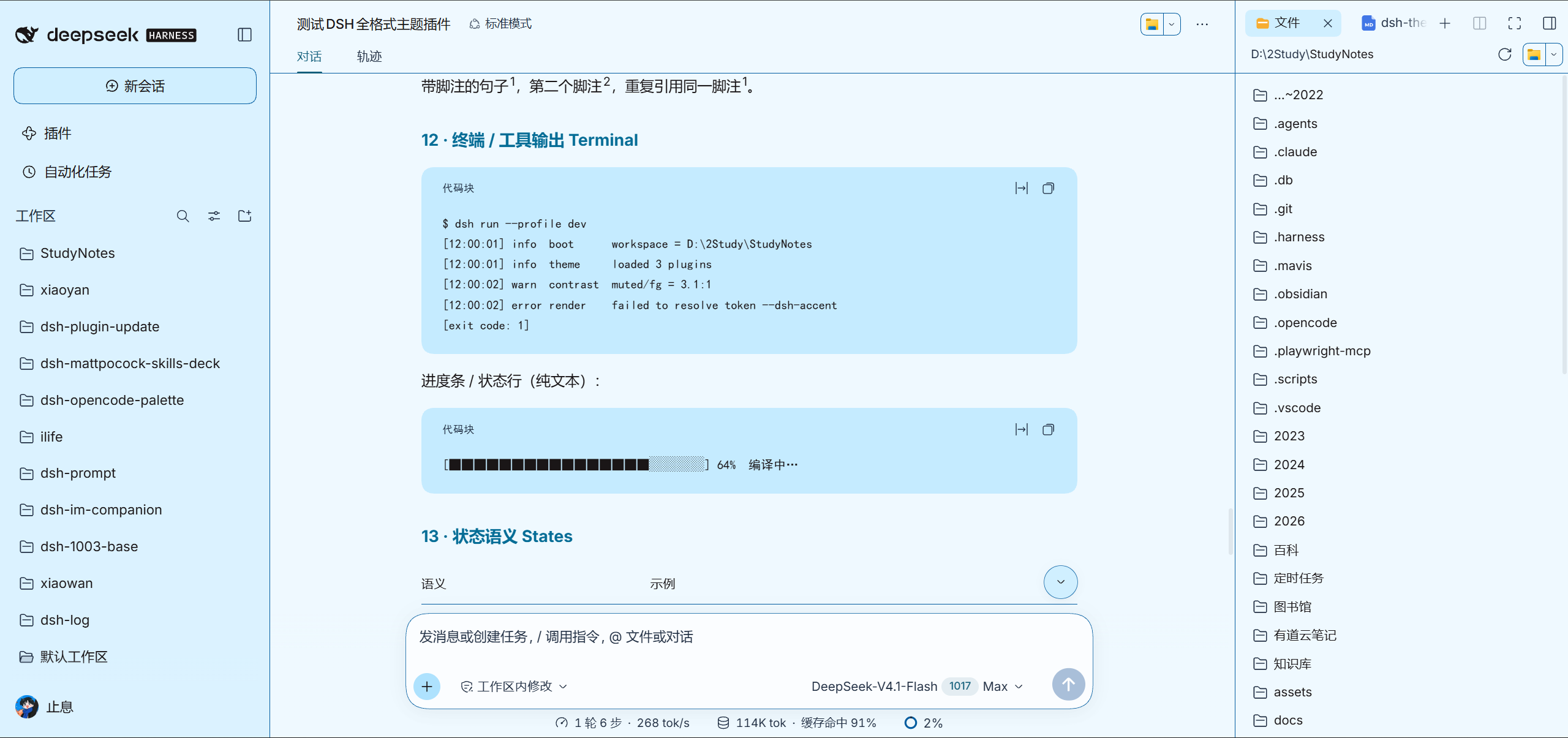Open the three-dot more options menu

[1202, 24]
